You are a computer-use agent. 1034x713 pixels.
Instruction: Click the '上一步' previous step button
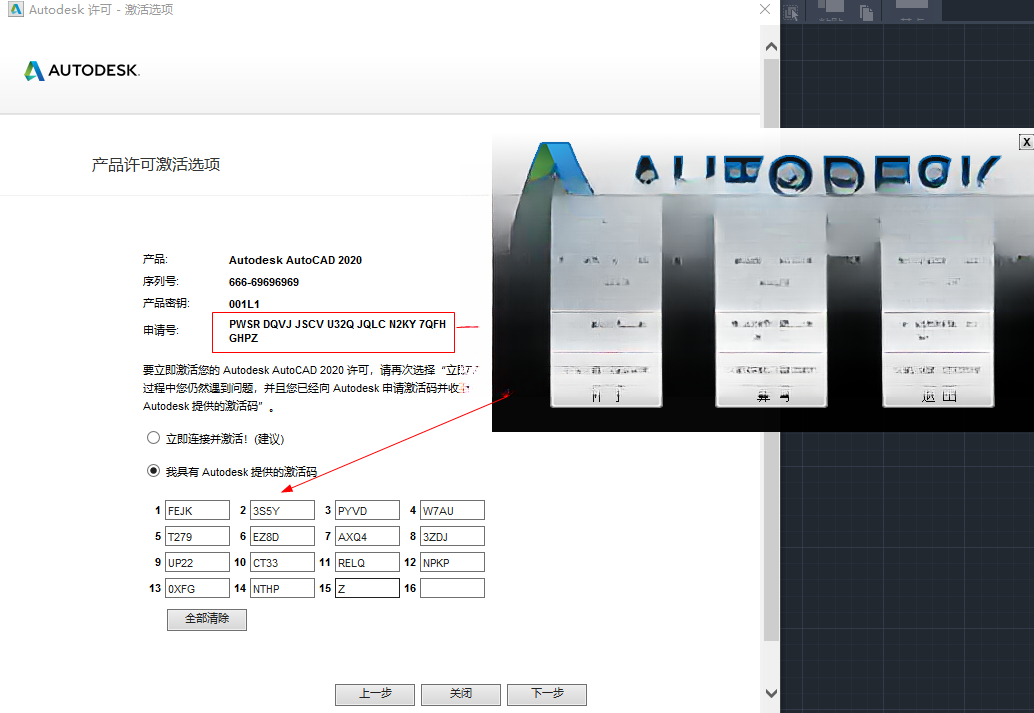pos(375,695)
